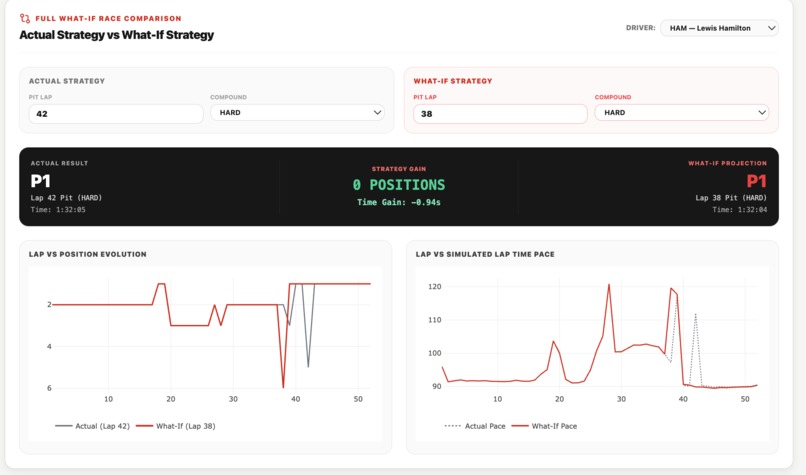
Task: Click the Time Gain: -0.94s value
Action: (x=399, y=203)
